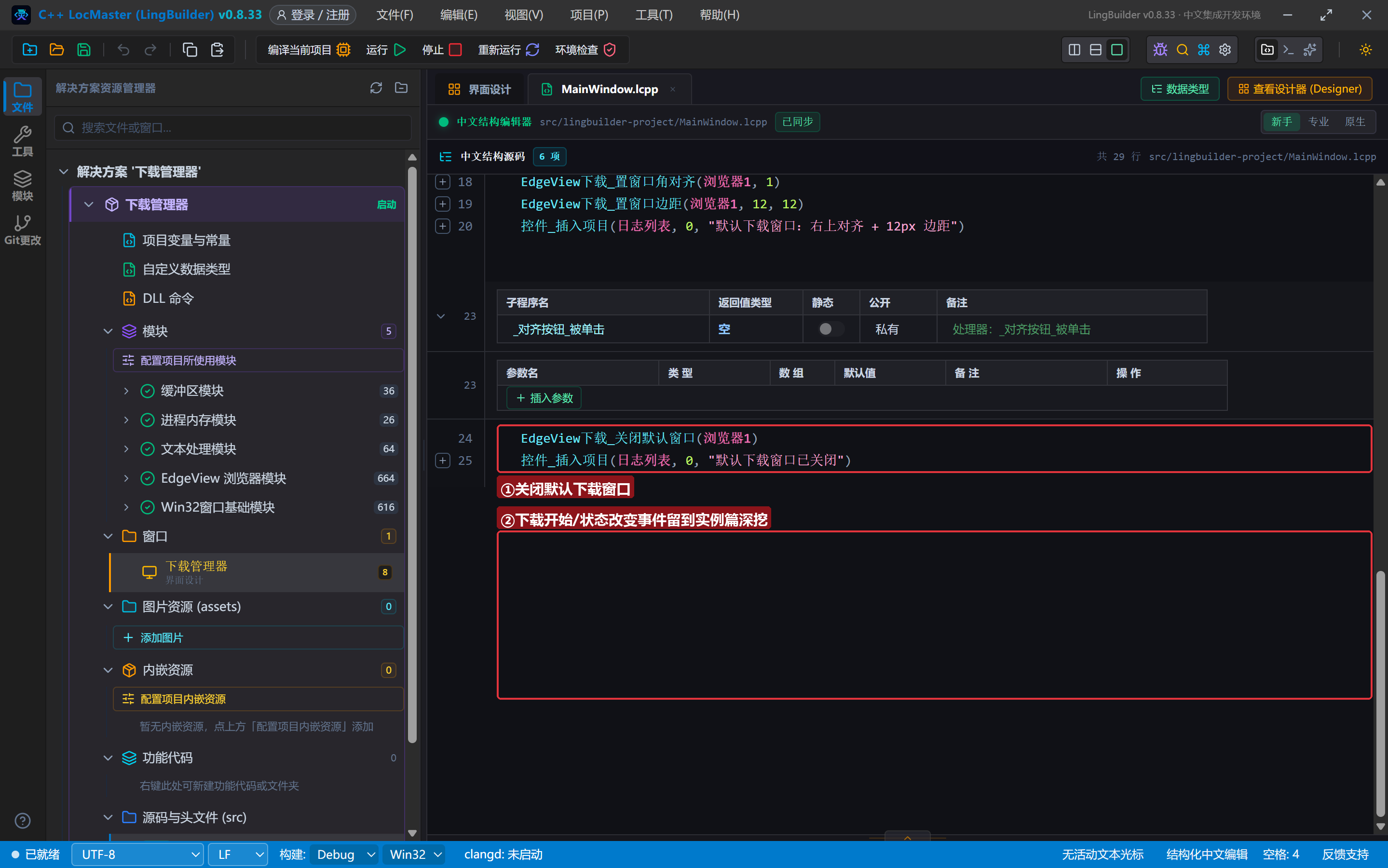Open the Git更改 sidebar panel
The height and width of the screenshot is (868, 1388).
click(22, 230)
